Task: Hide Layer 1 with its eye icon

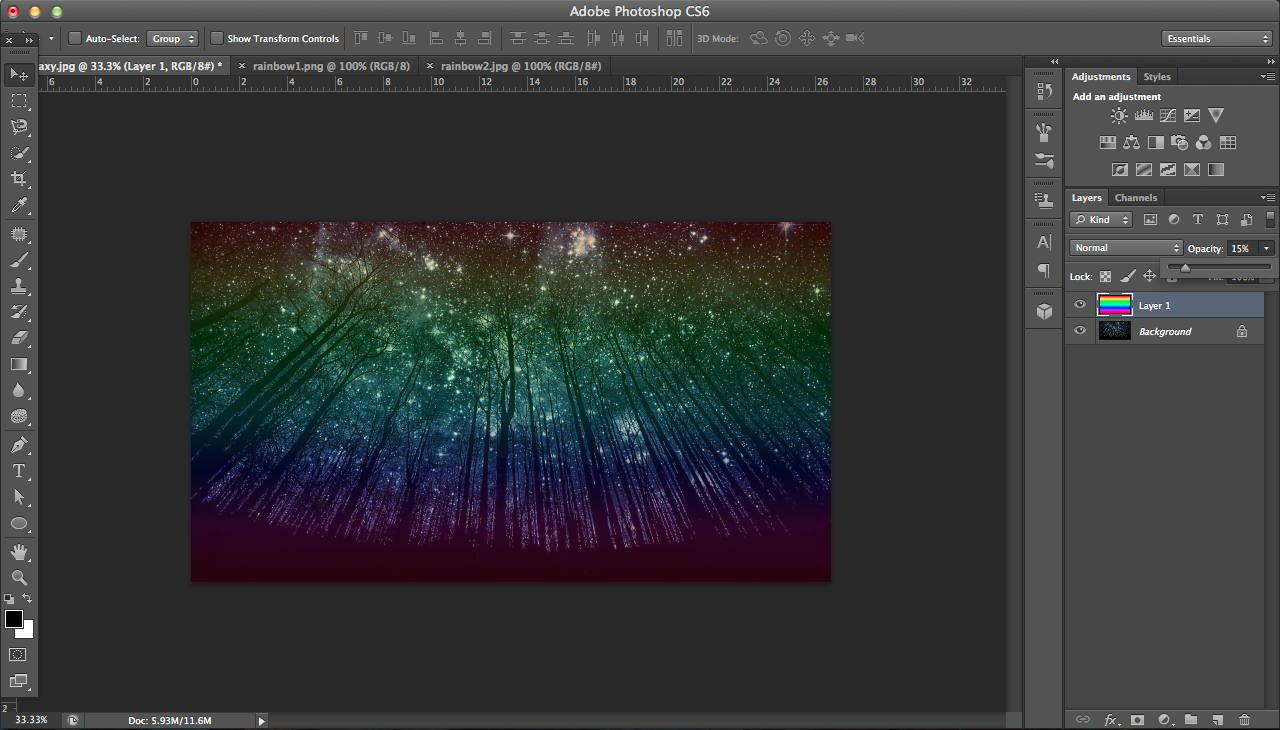Action: (1080, 305)
